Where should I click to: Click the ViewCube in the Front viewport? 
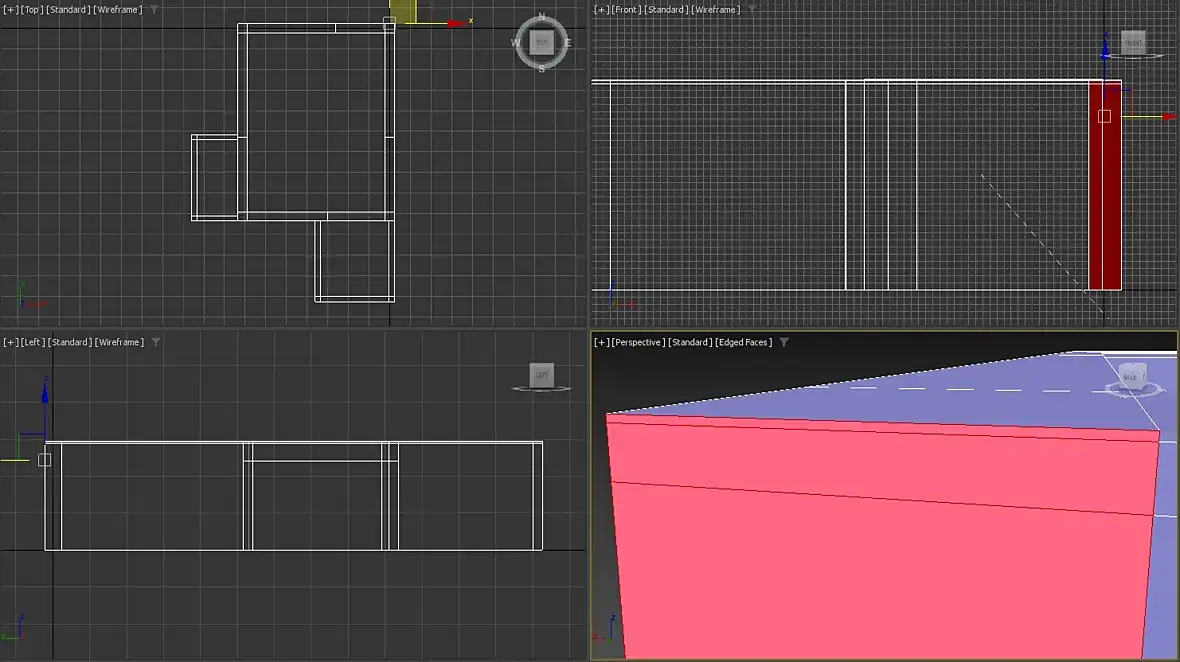click(x=1133, y=42)
